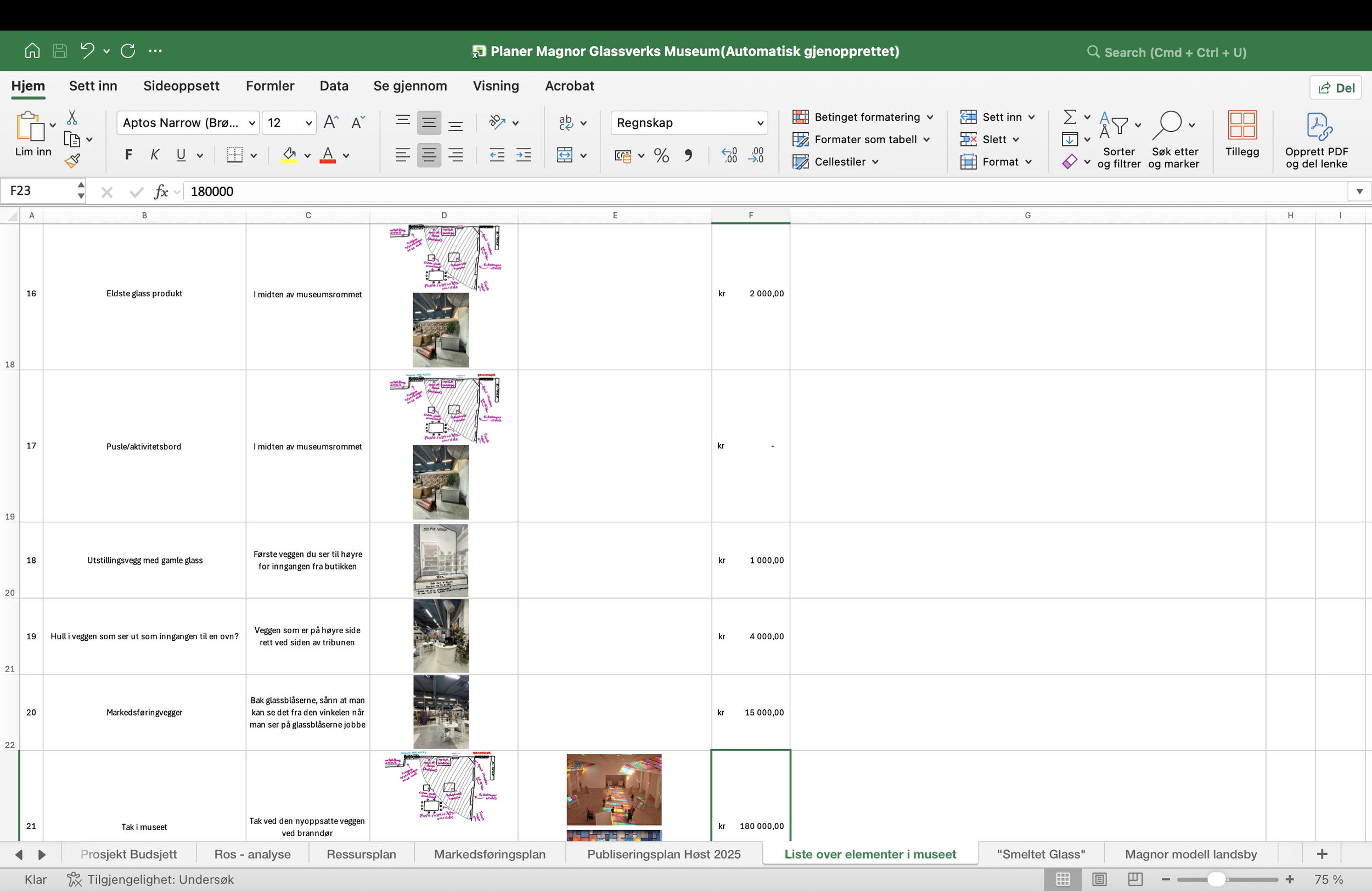This screenshot has width=1372, height=891.
Task: Open the Formler ribbon tab
Action: click(270, 86)
